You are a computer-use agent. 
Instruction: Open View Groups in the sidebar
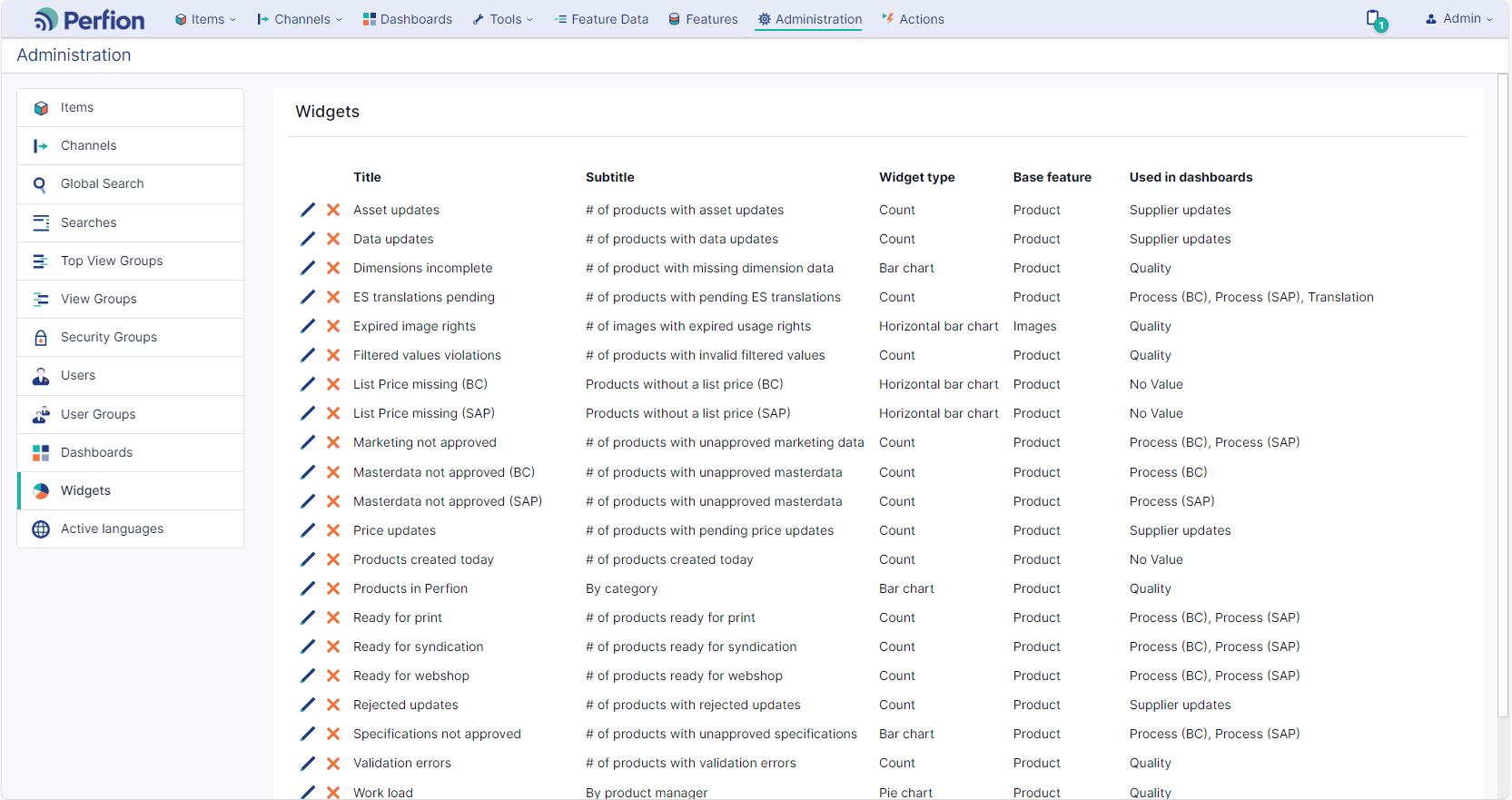(130, 299)
